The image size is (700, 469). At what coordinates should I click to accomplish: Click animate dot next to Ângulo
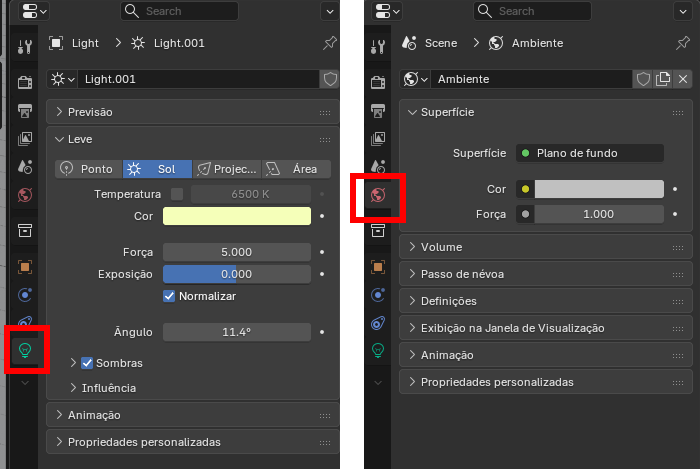(x=322, y=332)
